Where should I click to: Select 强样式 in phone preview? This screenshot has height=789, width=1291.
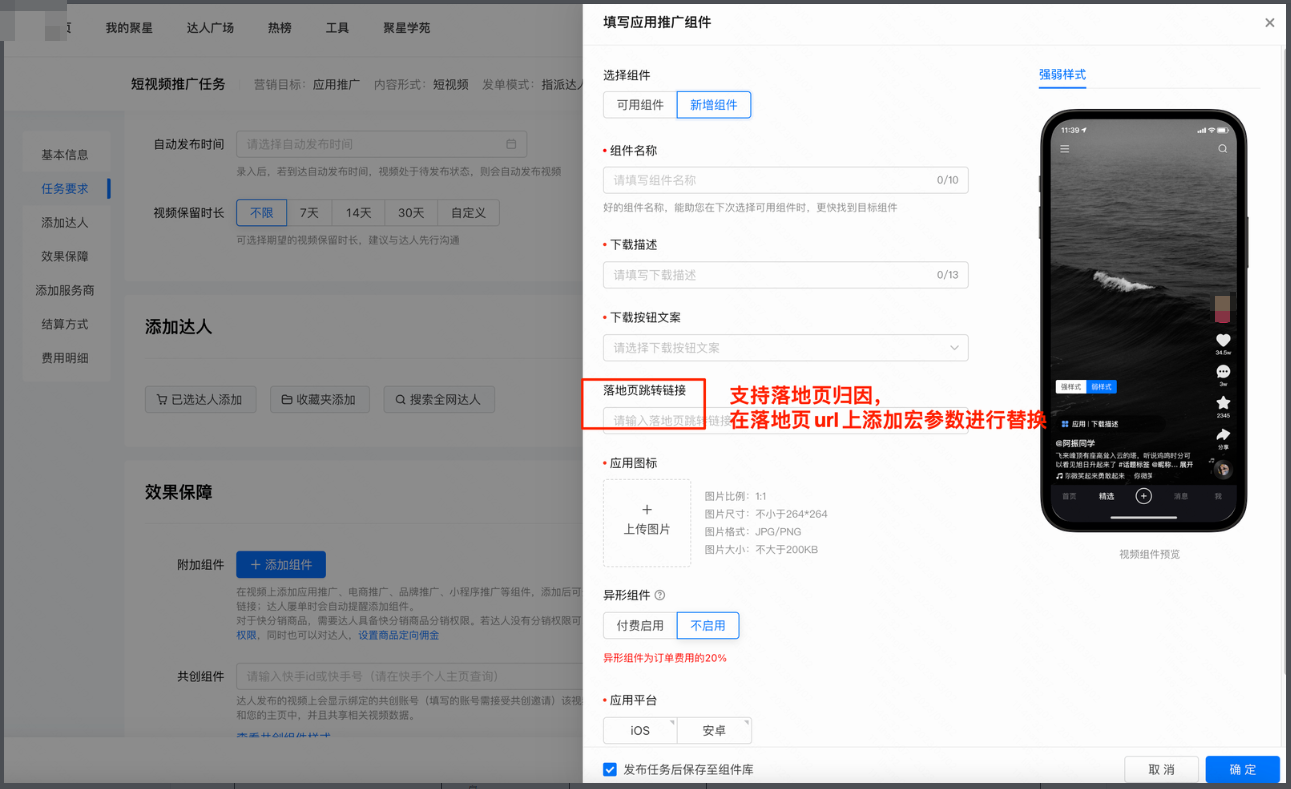[1071, 386]
